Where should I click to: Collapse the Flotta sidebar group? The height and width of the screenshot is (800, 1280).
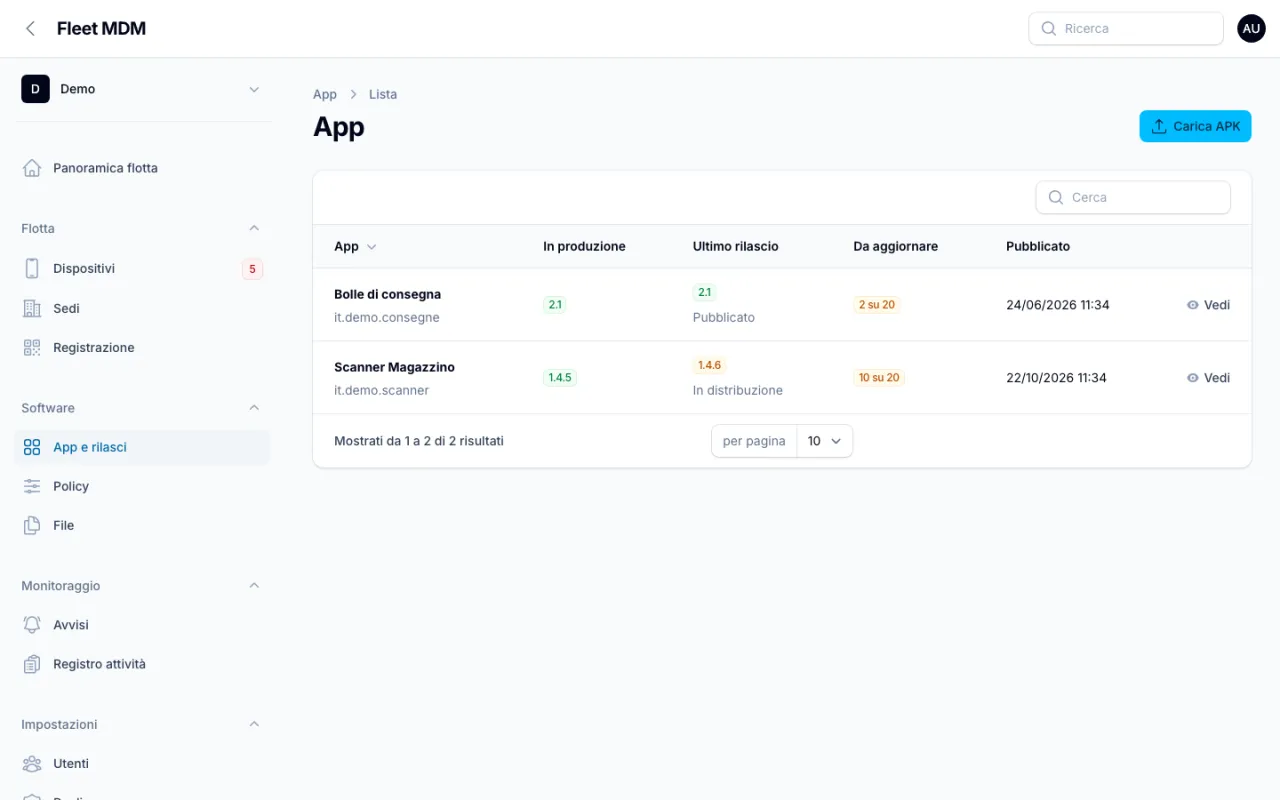[x=254, y=229]
